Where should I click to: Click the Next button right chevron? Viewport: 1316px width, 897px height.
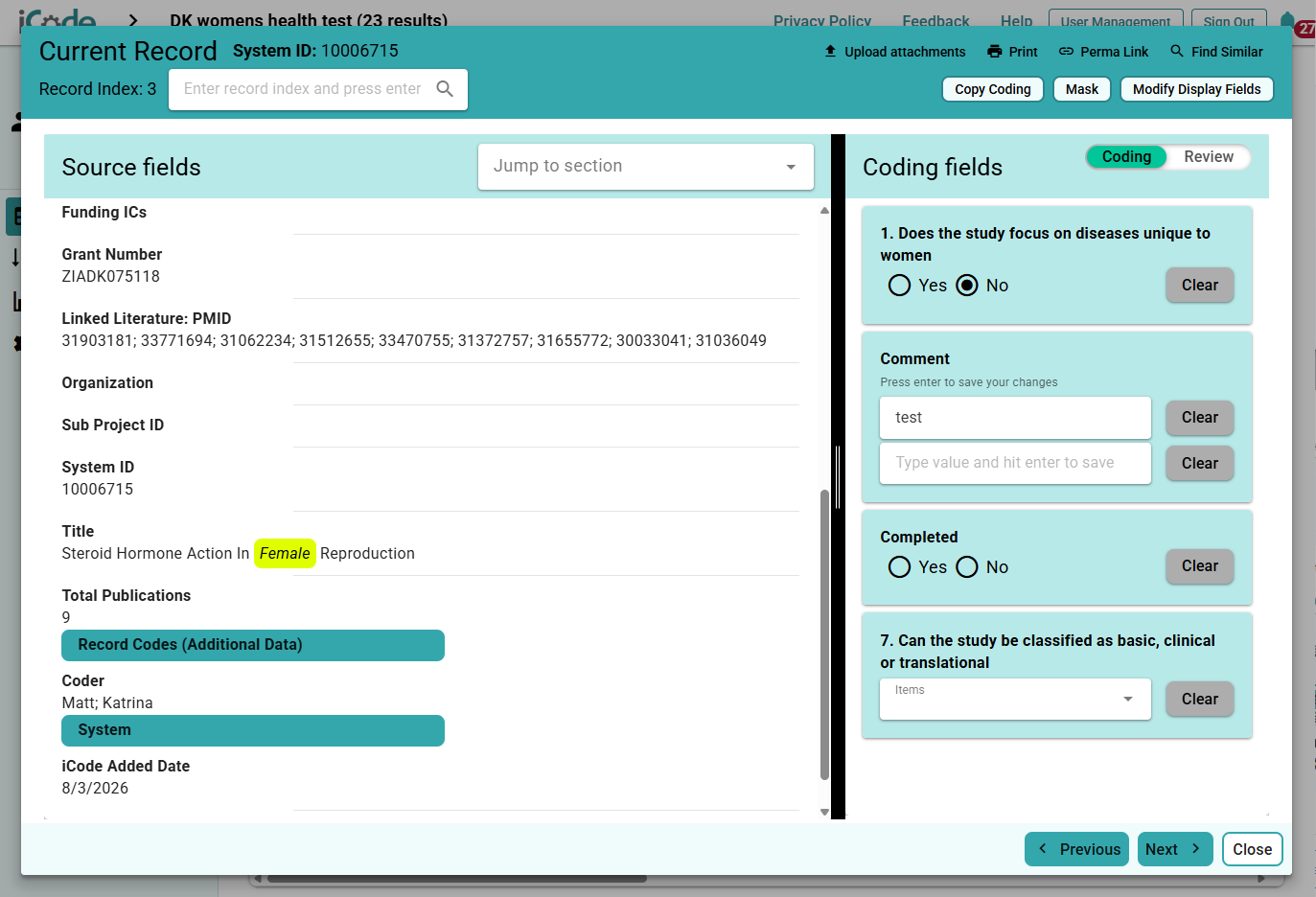pyautogui.click(x=1196, y=849)
